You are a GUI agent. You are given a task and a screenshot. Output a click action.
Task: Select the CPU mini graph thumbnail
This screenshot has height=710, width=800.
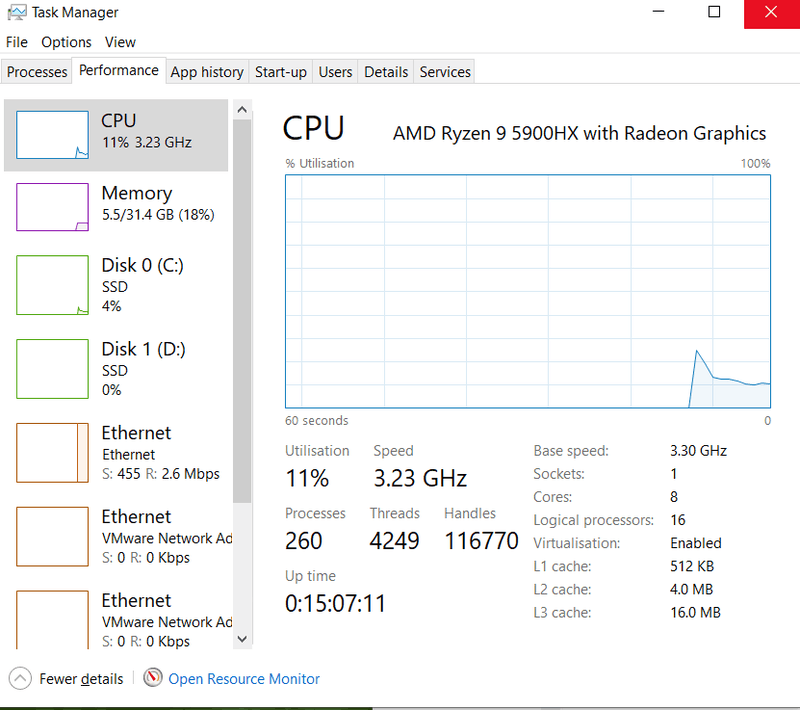pyautogui.click(x=53, y=135)
